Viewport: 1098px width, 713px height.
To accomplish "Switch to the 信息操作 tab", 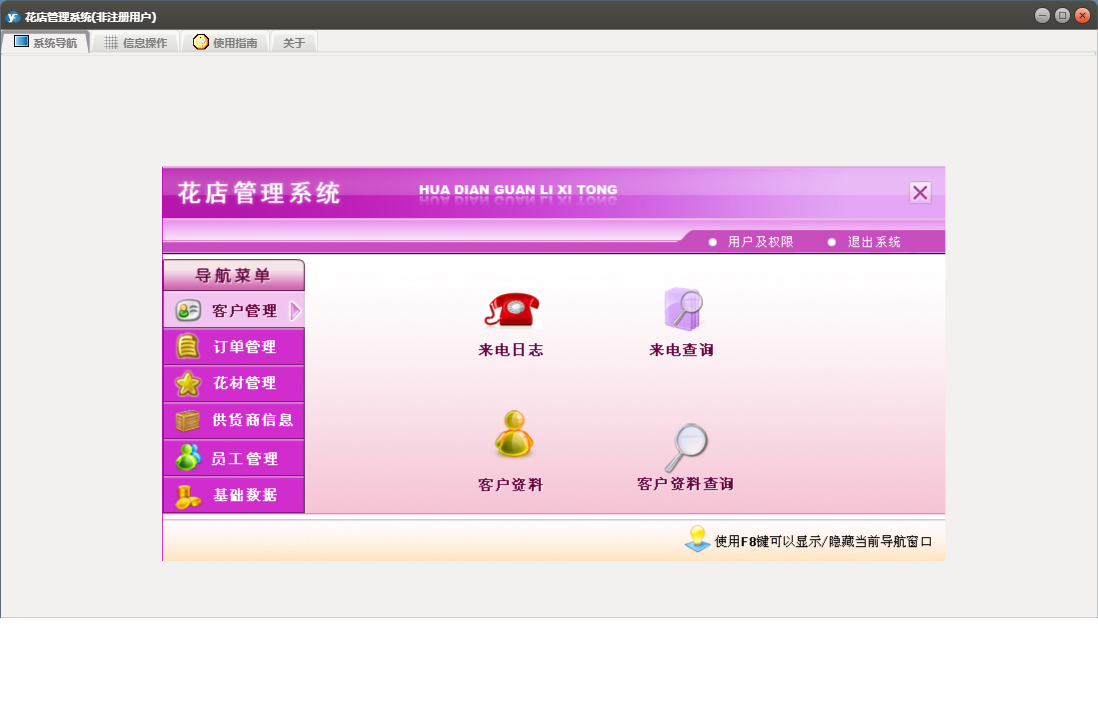I will tap(135, 43).
